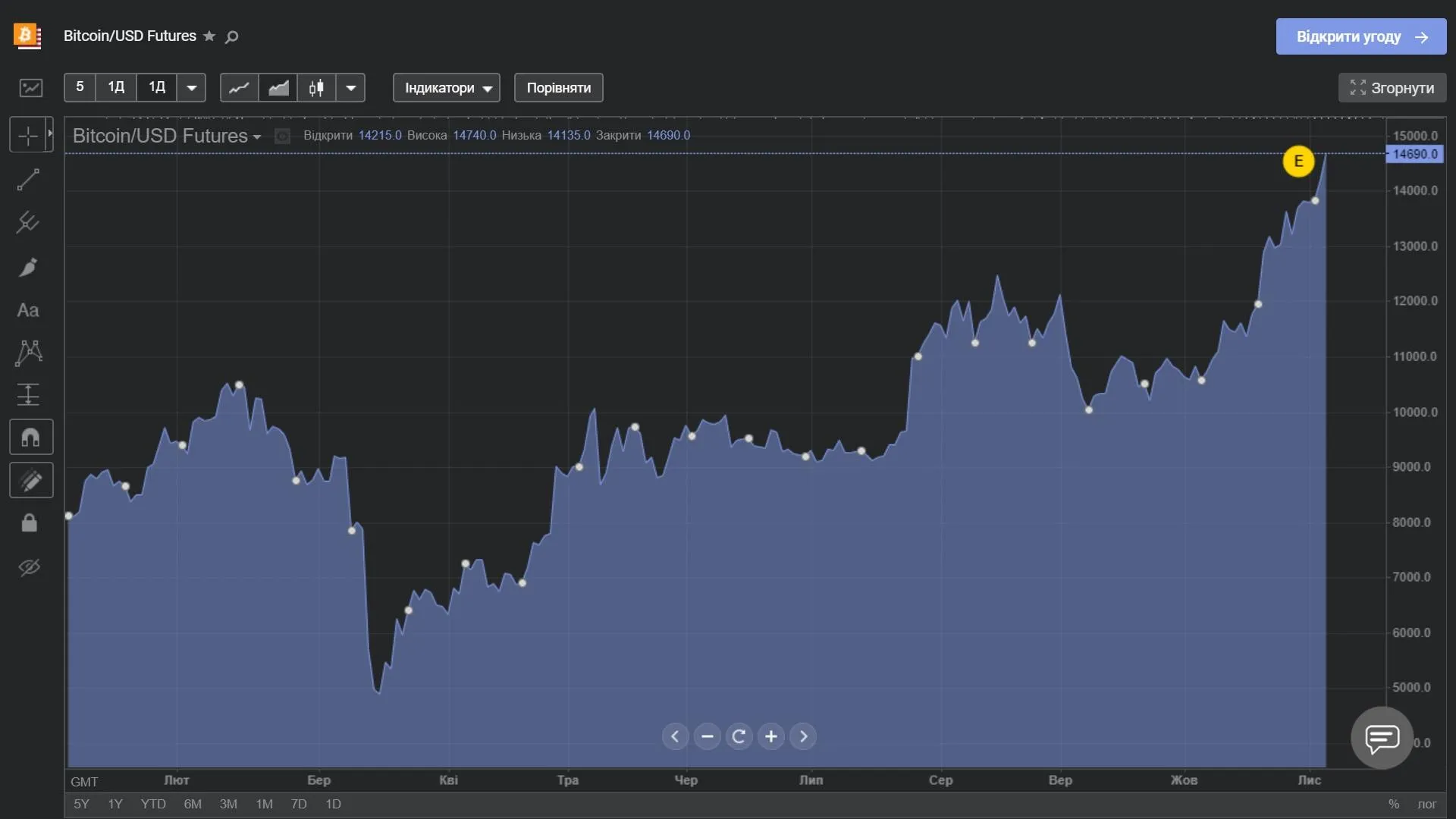Screen dimensions: 1456x819
Task: Open the chat support bubble
Action: point(1382,737)
